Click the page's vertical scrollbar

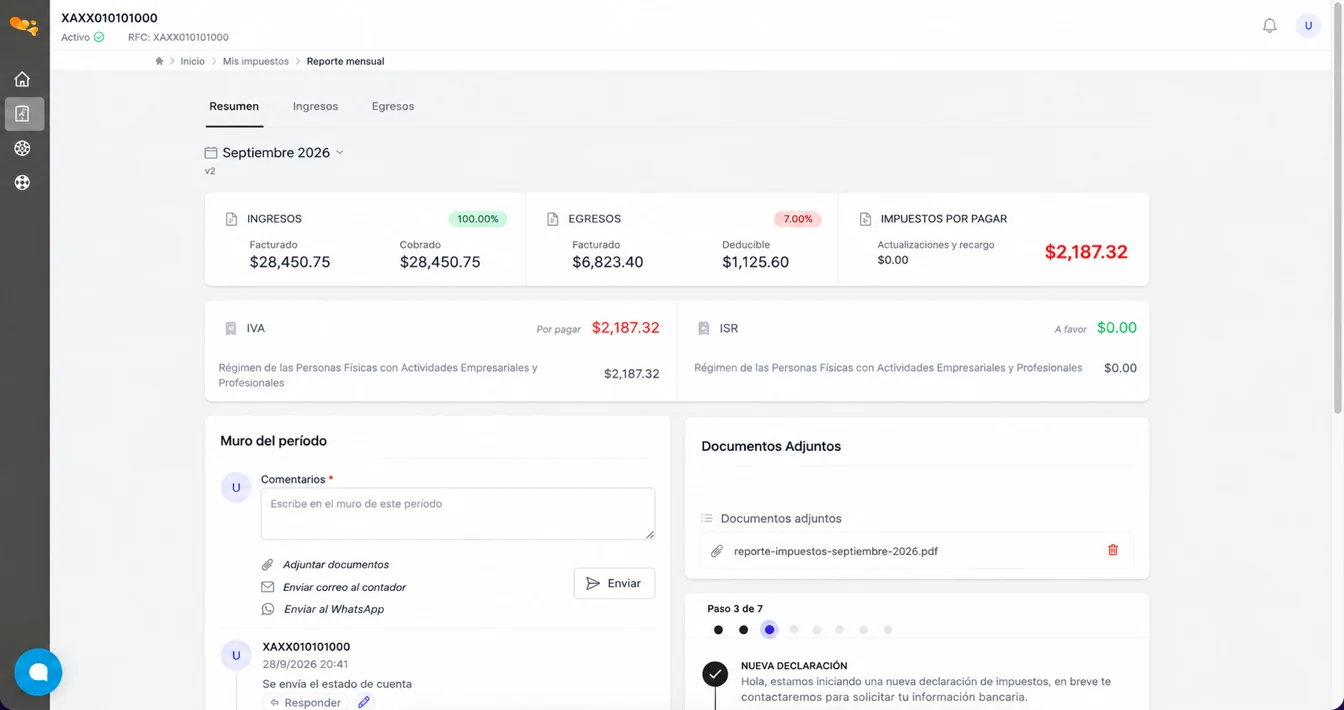(x=1339, y=210)
